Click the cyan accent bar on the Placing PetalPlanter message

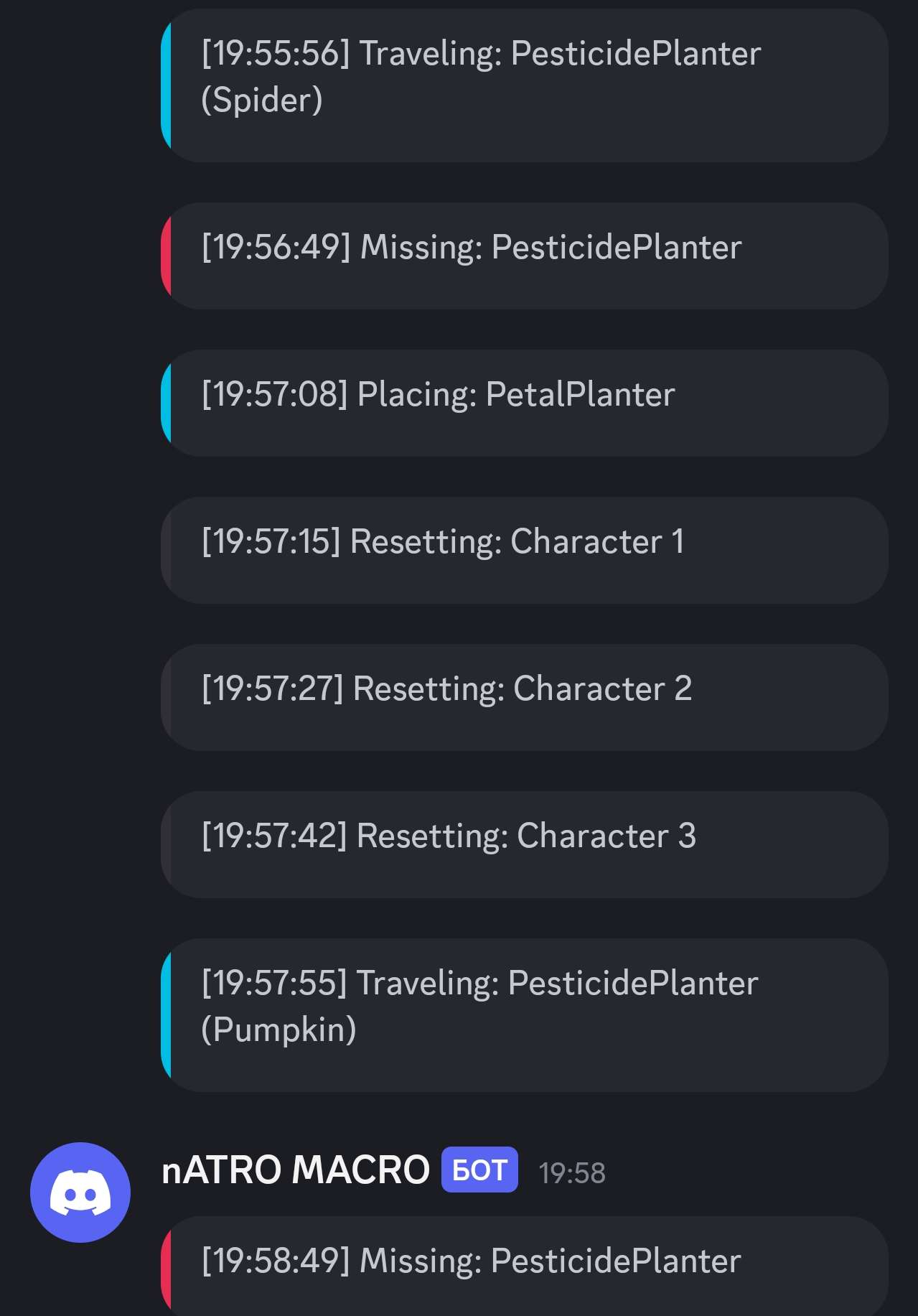click(x=168, y=403)
